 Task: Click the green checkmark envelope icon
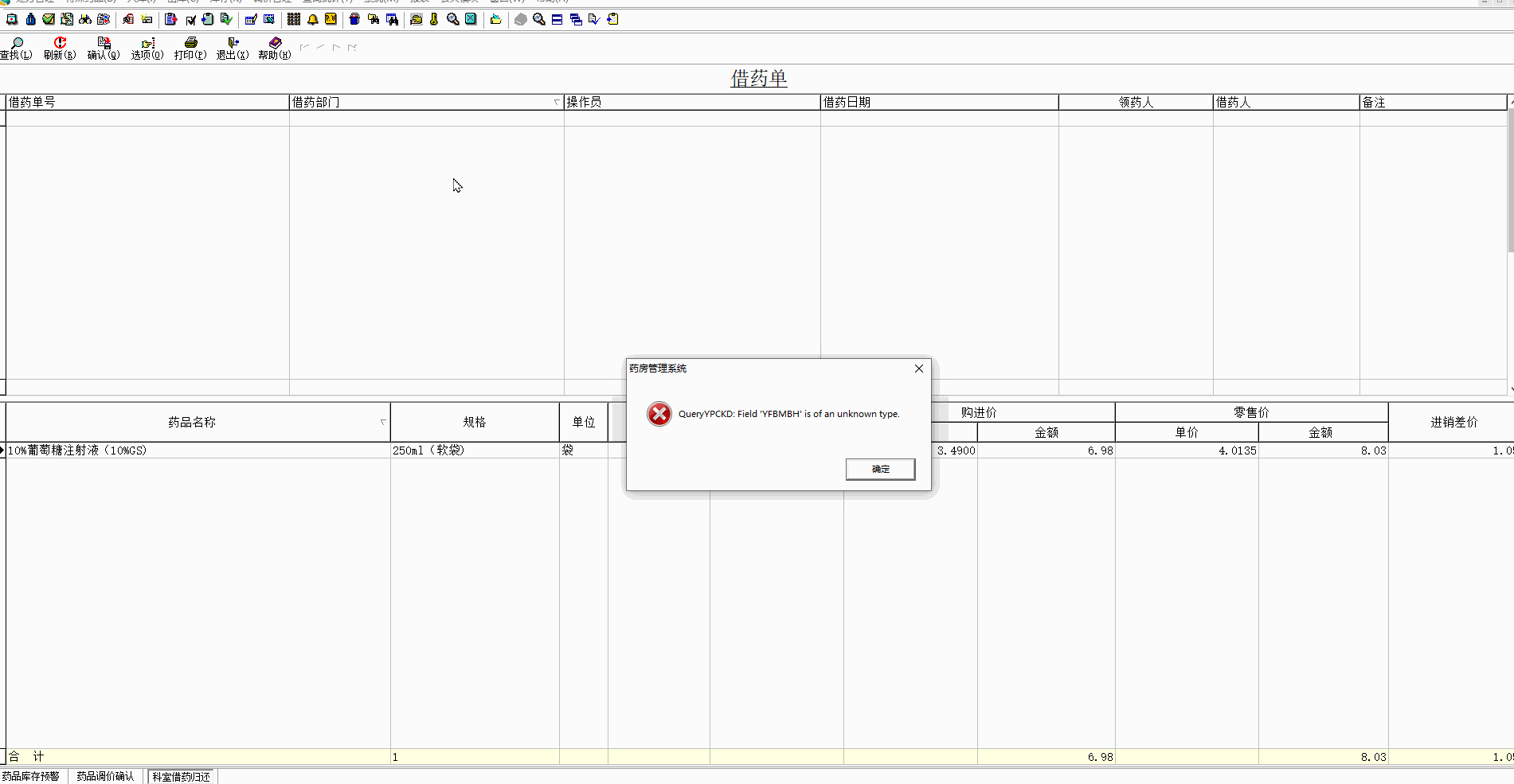click(49, 19)
